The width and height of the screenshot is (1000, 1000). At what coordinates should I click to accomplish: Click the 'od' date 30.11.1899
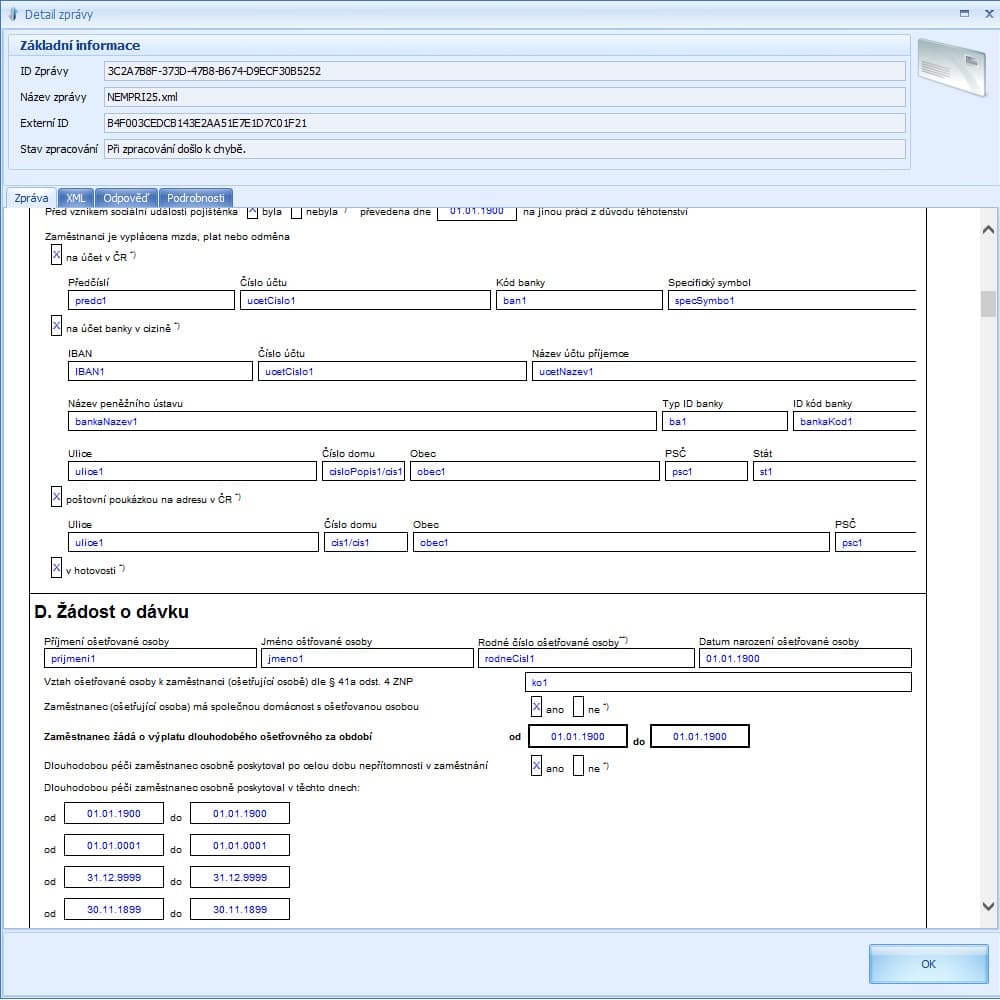click(114, 909)
